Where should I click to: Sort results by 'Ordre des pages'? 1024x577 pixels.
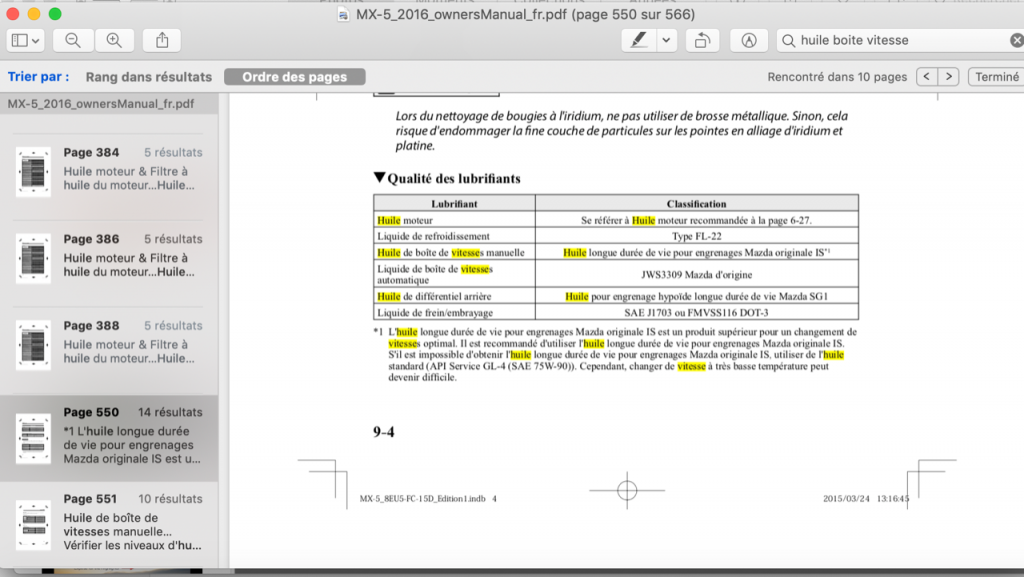click(x=295, y=77)
